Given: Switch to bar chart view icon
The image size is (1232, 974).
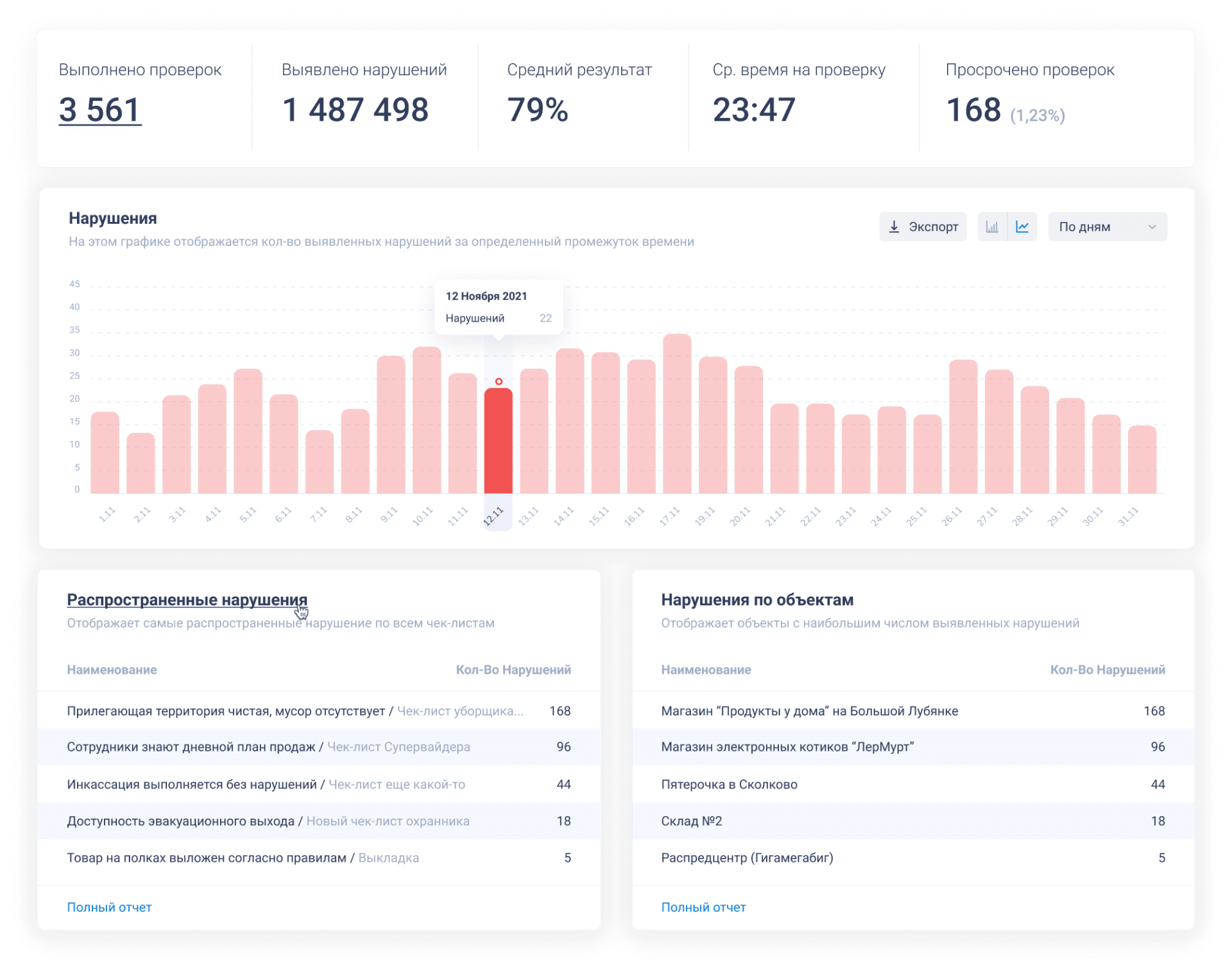Looking at the screenshot, I should 992,226.
